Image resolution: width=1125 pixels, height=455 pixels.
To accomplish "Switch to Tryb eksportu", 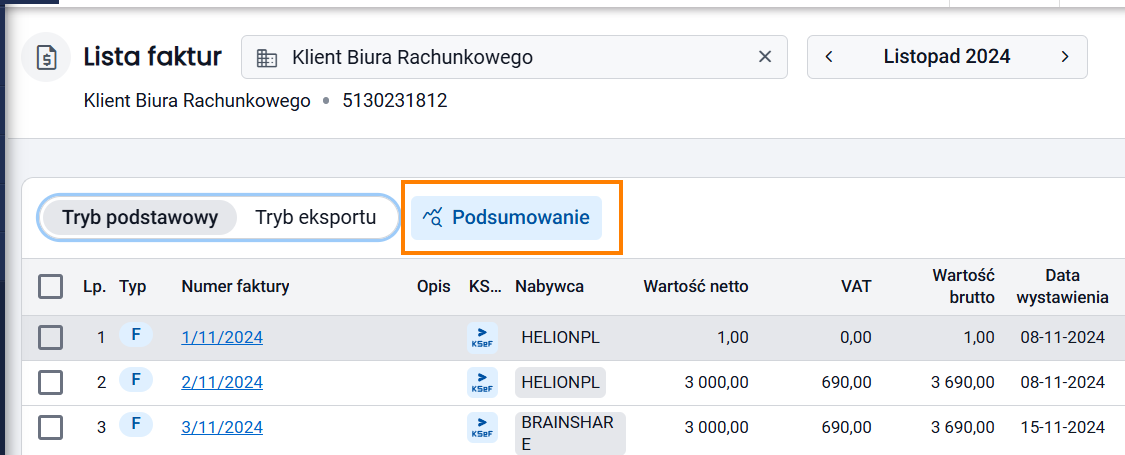I will tap(316, 217).
